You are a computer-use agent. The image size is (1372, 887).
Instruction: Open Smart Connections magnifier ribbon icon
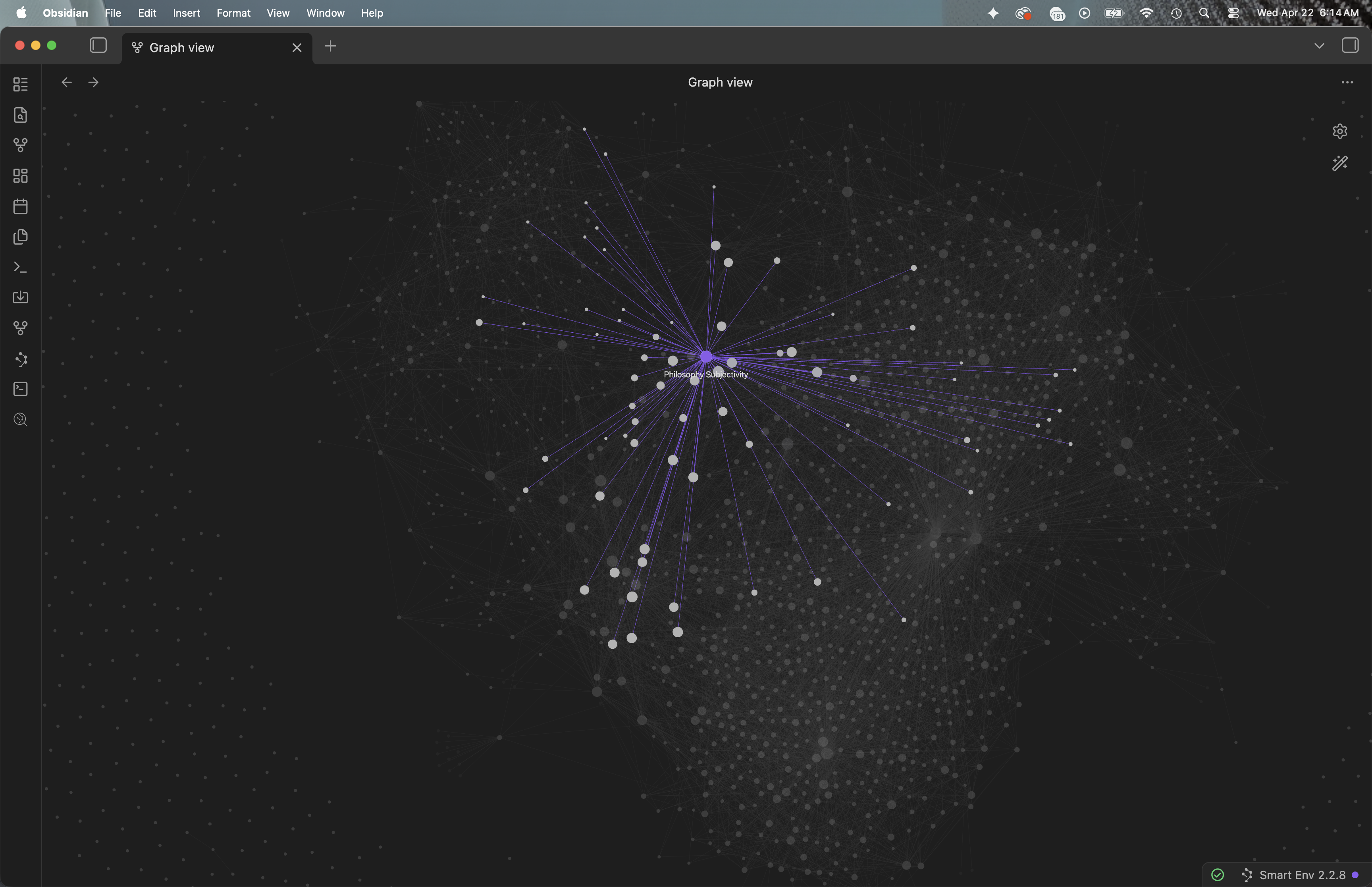pyautogui.click(x=20, y=419)
